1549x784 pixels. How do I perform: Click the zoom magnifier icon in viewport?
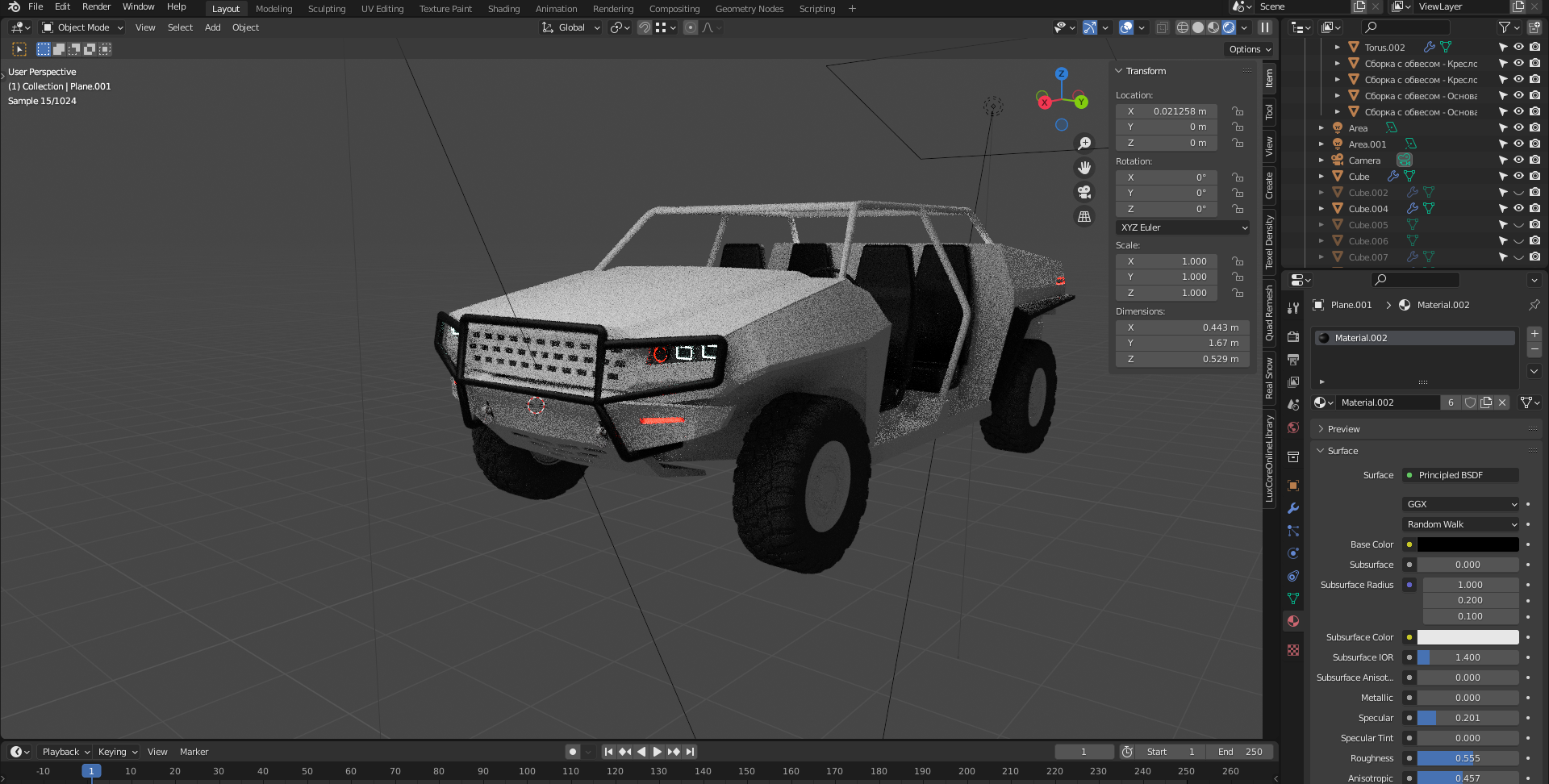[x=1084, y=144]
